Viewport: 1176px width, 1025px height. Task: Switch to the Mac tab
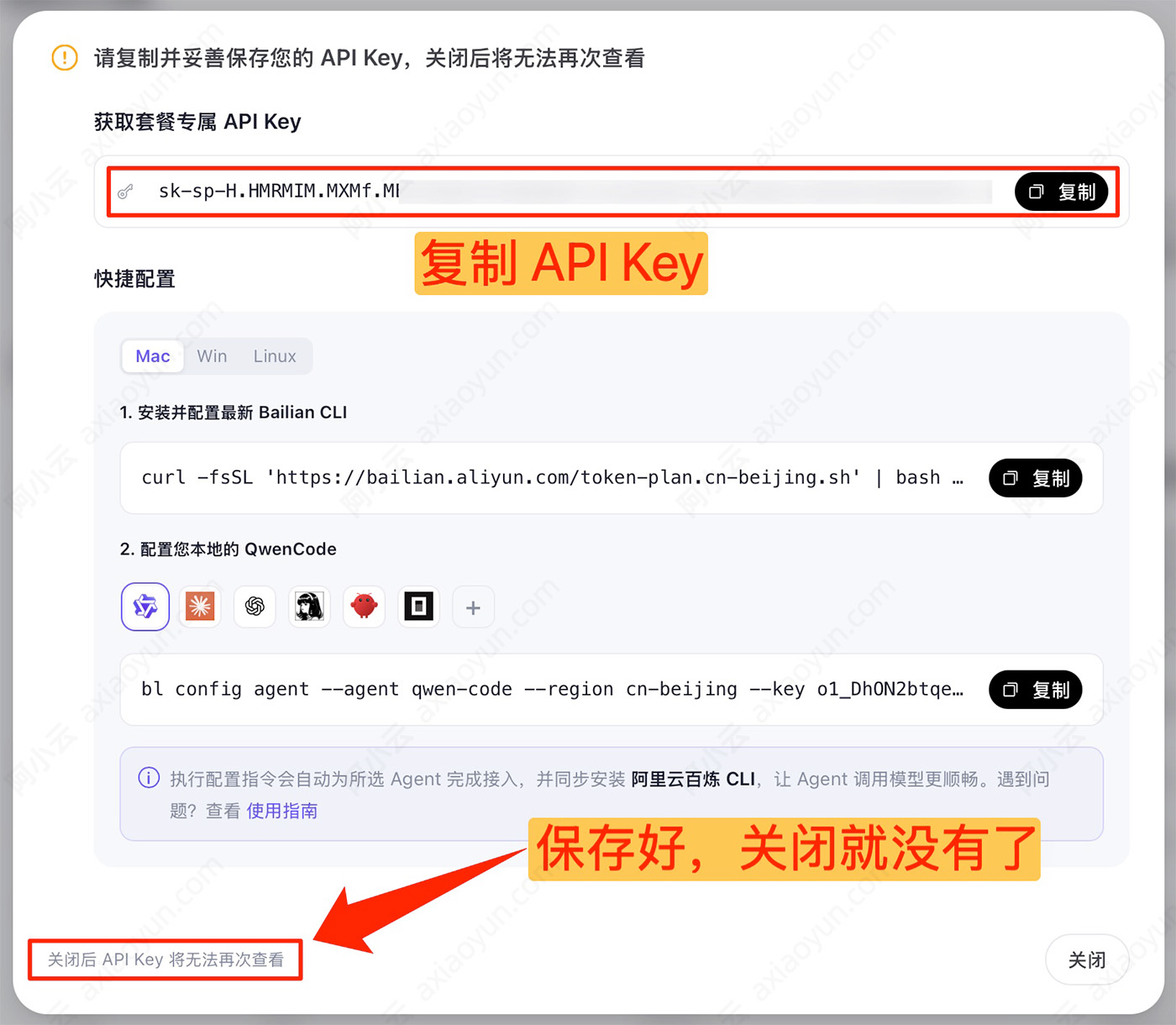pos(153,356)
